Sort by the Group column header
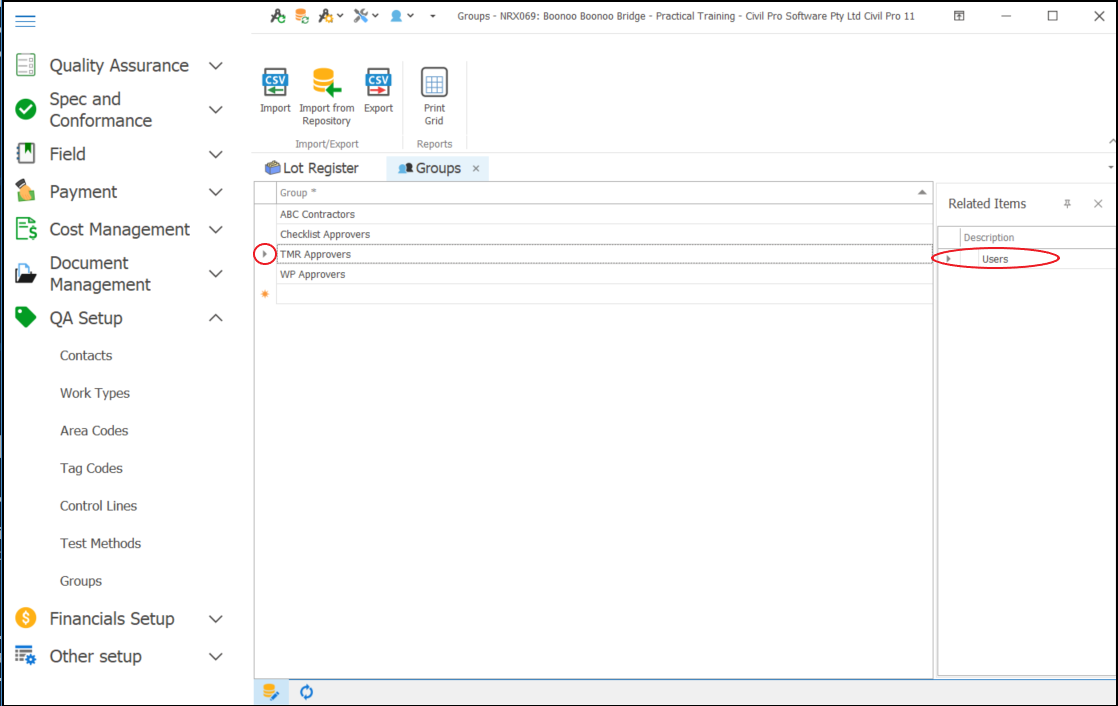Screen dimensions: 1118x706 click(x=600, y=192)
